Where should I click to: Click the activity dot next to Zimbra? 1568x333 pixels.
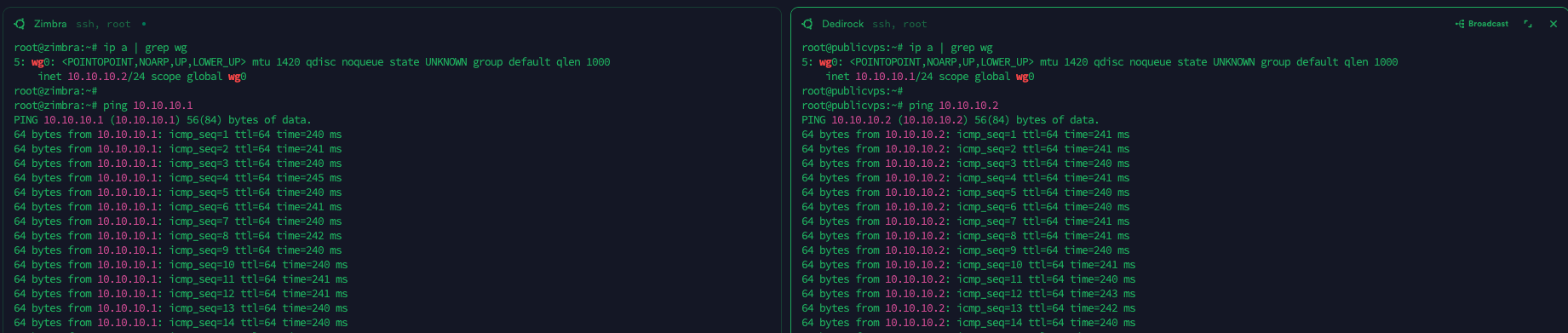144,24
